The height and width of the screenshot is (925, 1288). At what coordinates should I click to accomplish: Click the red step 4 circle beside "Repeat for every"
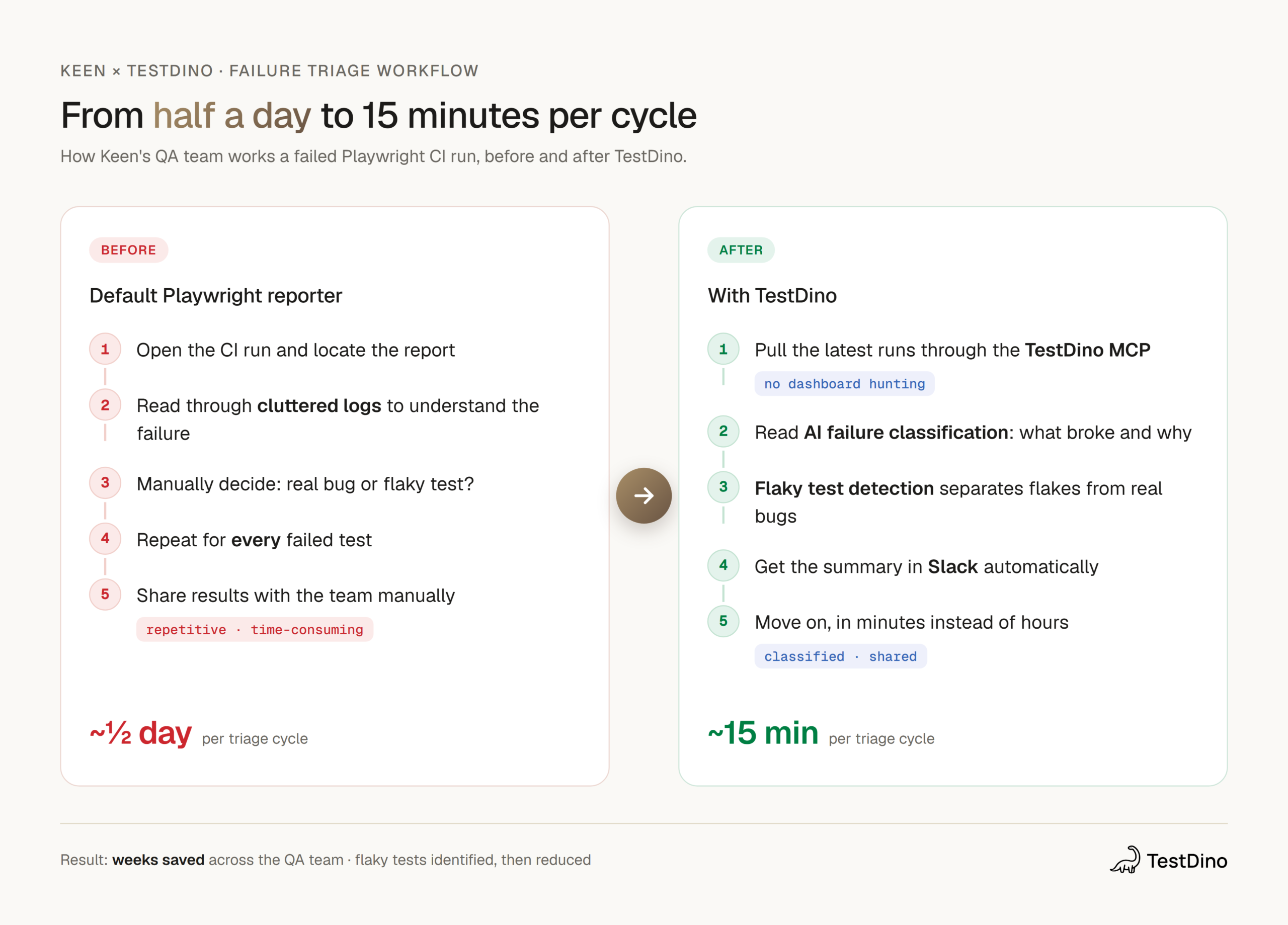105,538
